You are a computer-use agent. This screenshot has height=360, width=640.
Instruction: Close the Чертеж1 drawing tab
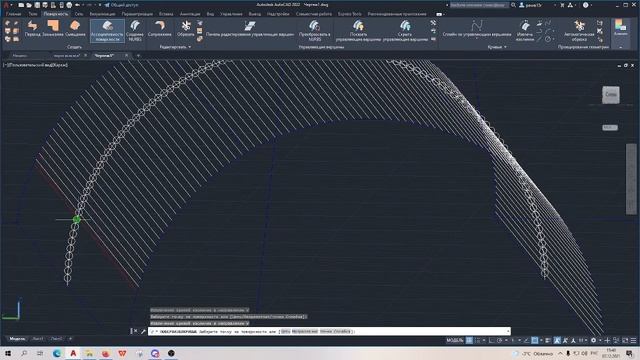tap(126, 56)
